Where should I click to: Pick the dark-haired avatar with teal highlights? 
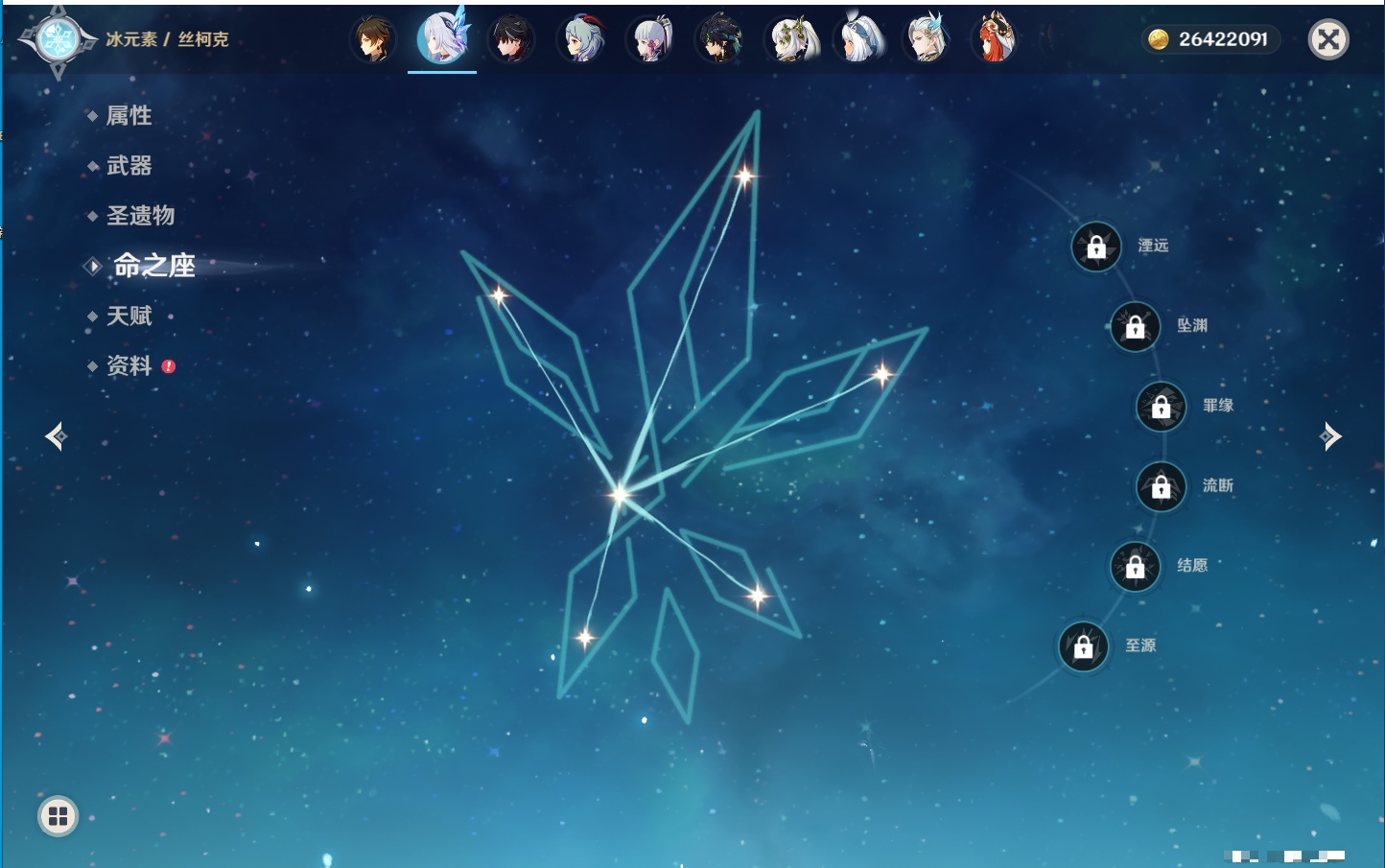(719, 39)
